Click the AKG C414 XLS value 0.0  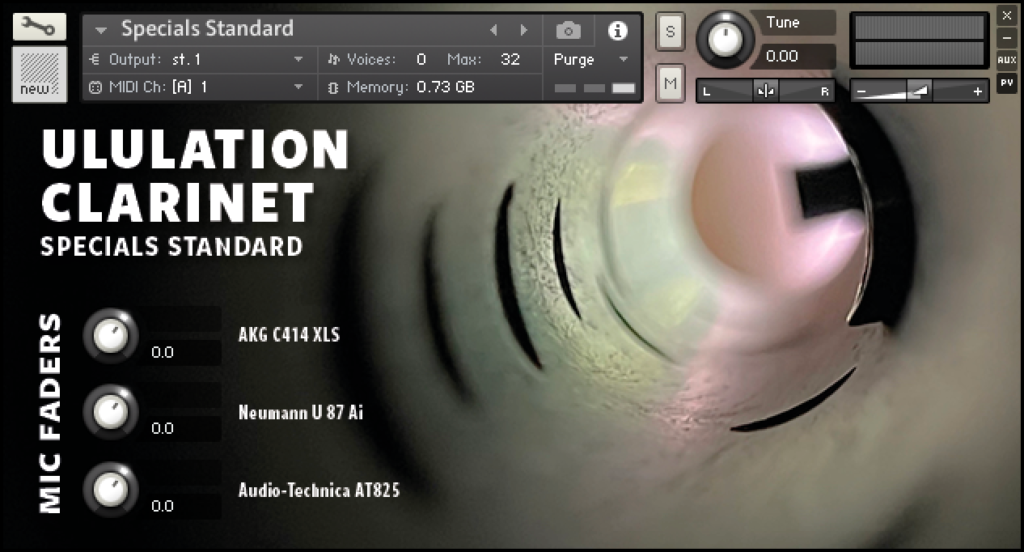(x=163, y=353)
